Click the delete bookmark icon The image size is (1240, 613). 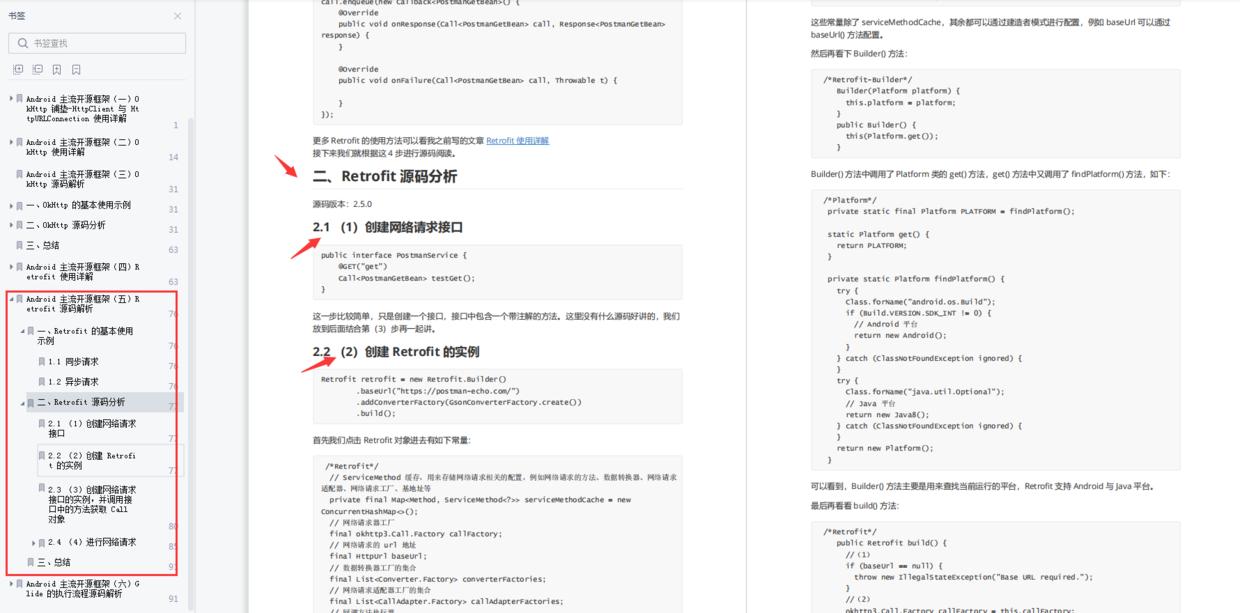point(76,70)
